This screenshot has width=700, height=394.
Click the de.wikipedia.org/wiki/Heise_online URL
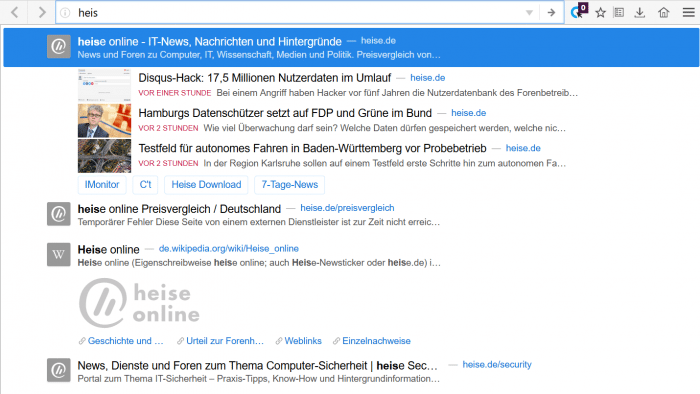pos(229,249)
